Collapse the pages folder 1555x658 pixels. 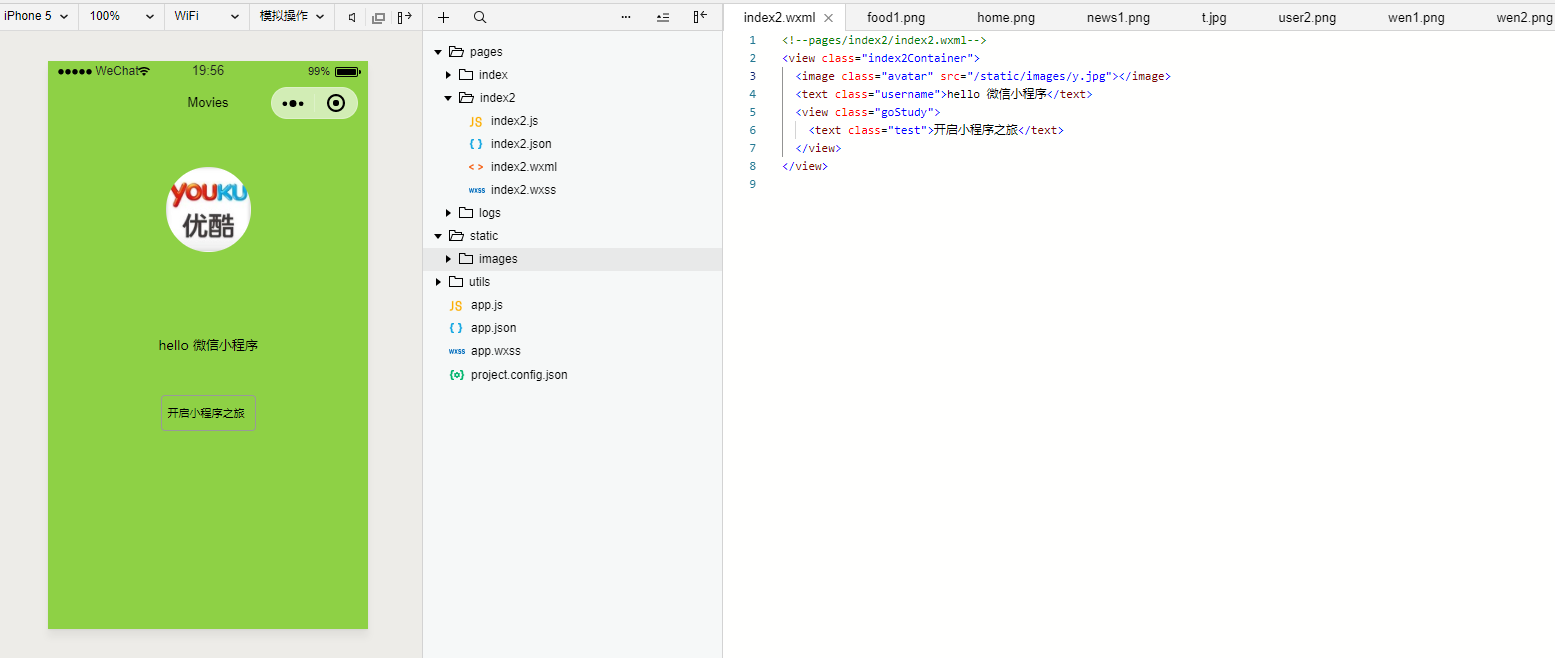(x=438, y=52)
